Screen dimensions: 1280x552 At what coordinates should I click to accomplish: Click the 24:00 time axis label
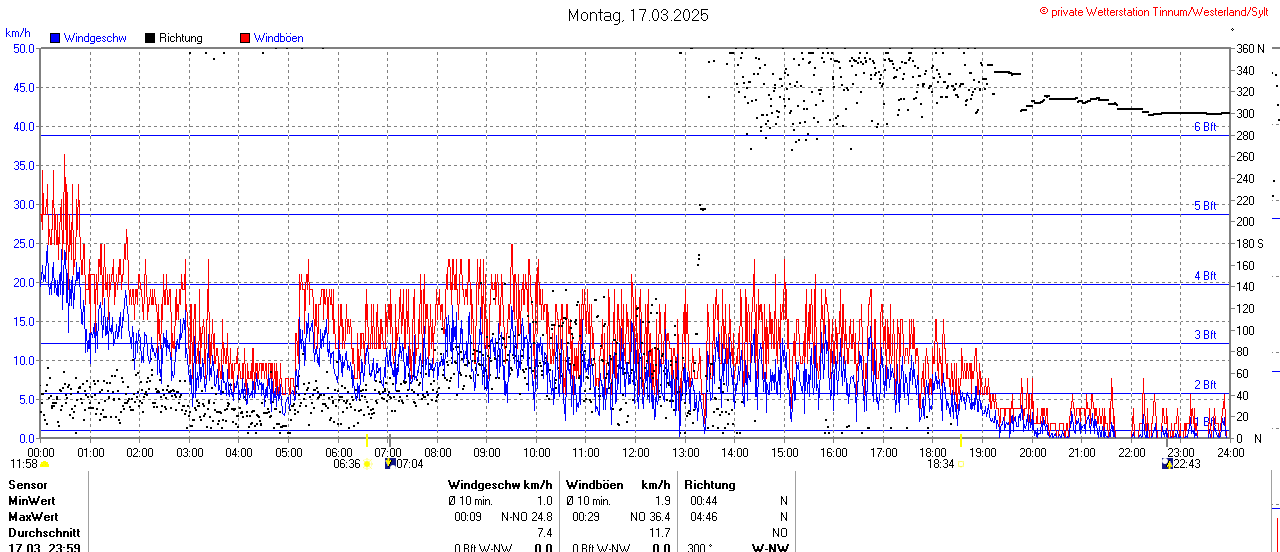(x=1230, y=452)
